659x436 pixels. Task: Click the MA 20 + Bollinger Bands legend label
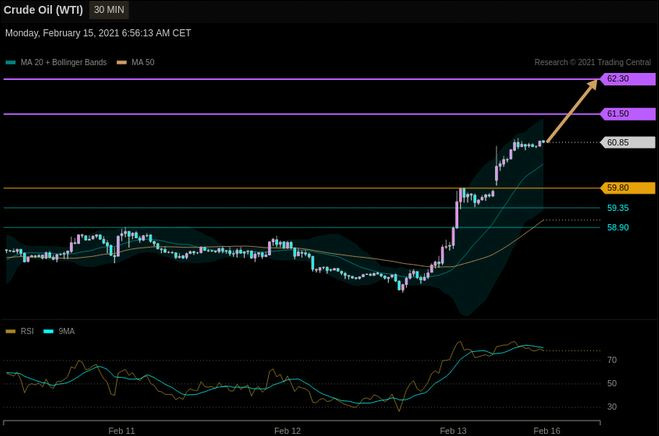pyautogui.click(x=63, y=62)
